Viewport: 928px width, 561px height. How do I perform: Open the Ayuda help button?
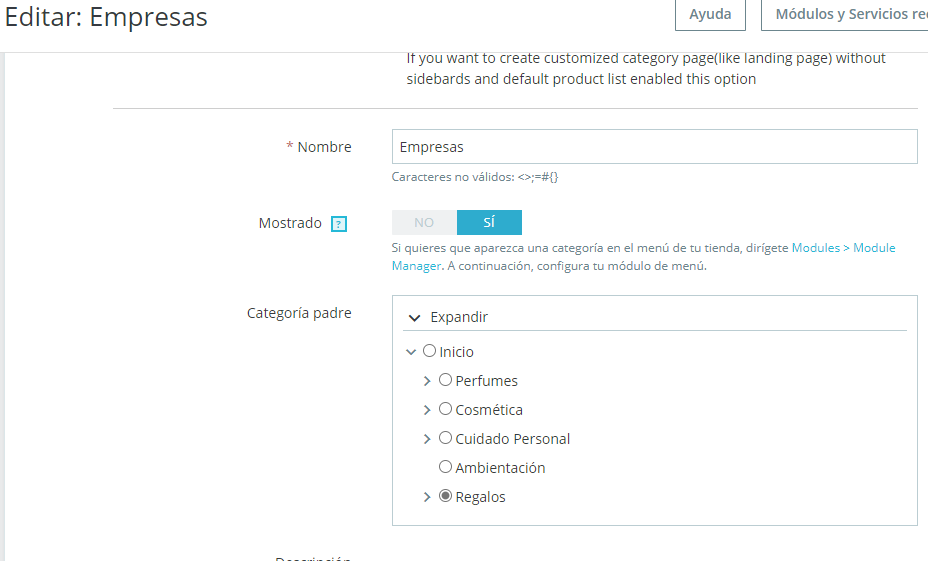pos(710,15)
